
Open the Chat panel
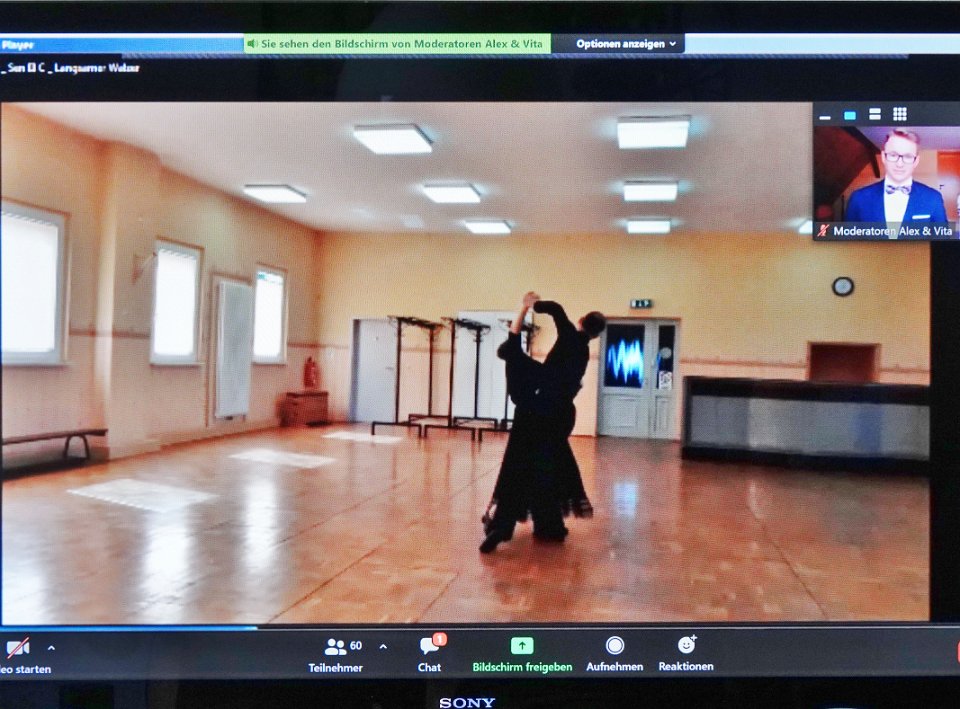point(430,655)
